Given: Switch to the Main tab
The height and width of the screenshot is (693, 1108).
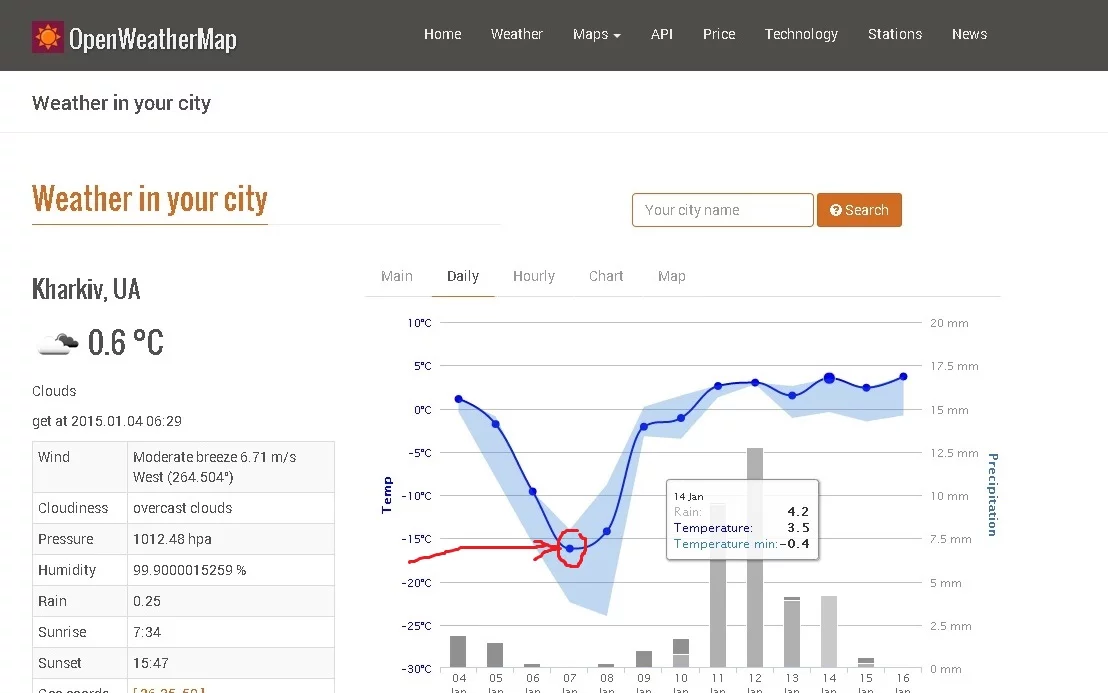Looking at the screenshot, I should [397, 276].
